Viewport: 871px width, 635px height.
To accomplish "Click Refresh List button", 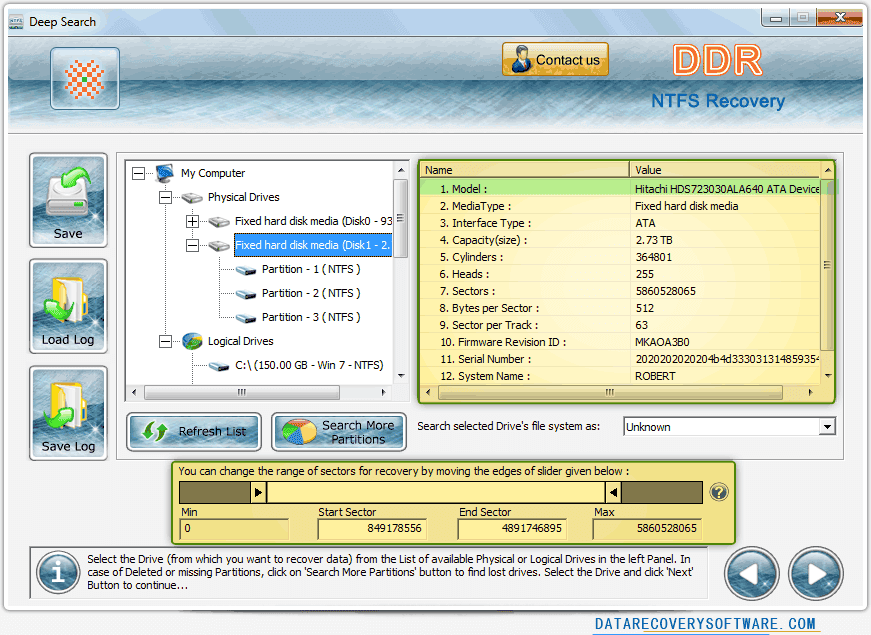I will [194, 431].
